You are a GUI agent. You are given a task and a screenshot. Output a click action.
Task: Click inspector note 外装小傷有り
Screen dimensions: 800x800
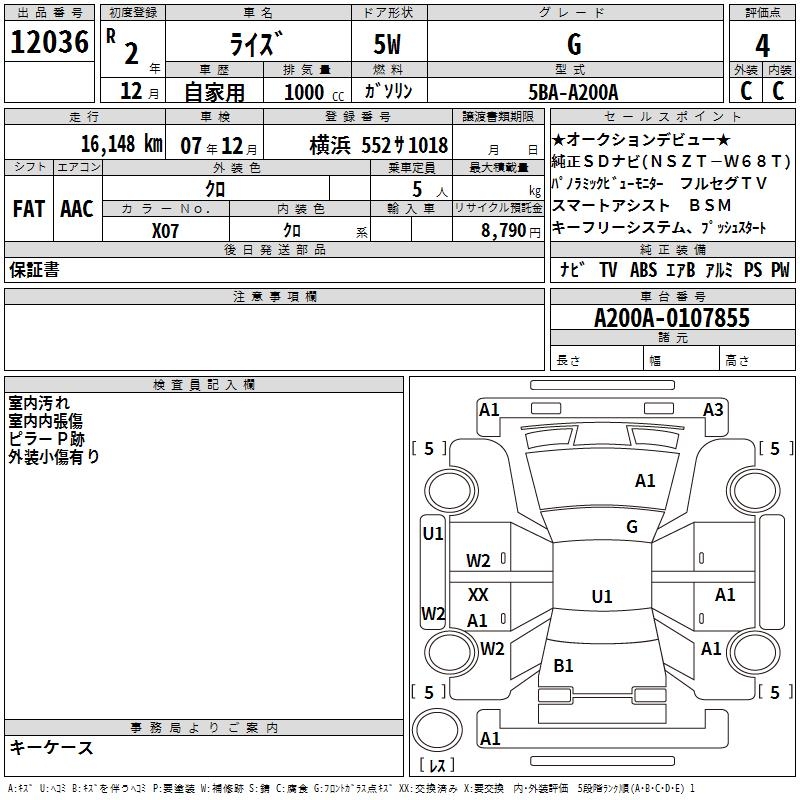[54, 457]
